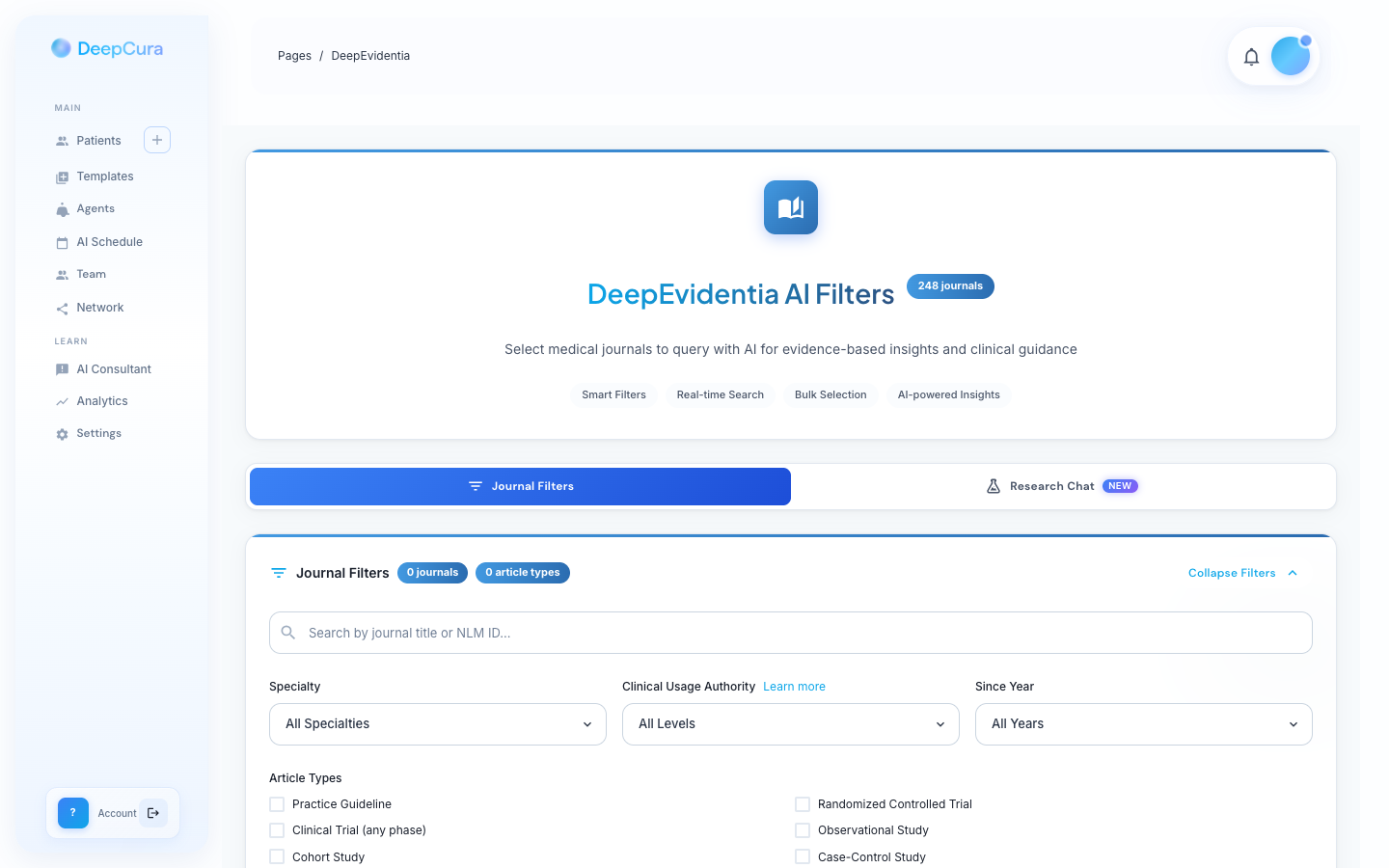Click the question mark help icon

click(73, 813)
